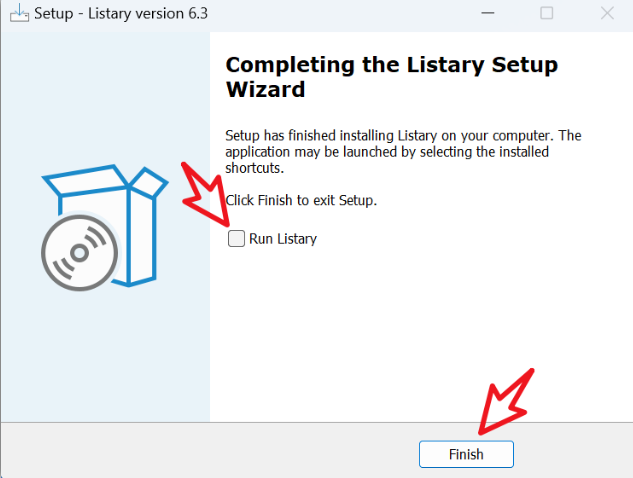Click the gray disc graphic
This screenshot has width=633, height=478.
coord(80,253)
